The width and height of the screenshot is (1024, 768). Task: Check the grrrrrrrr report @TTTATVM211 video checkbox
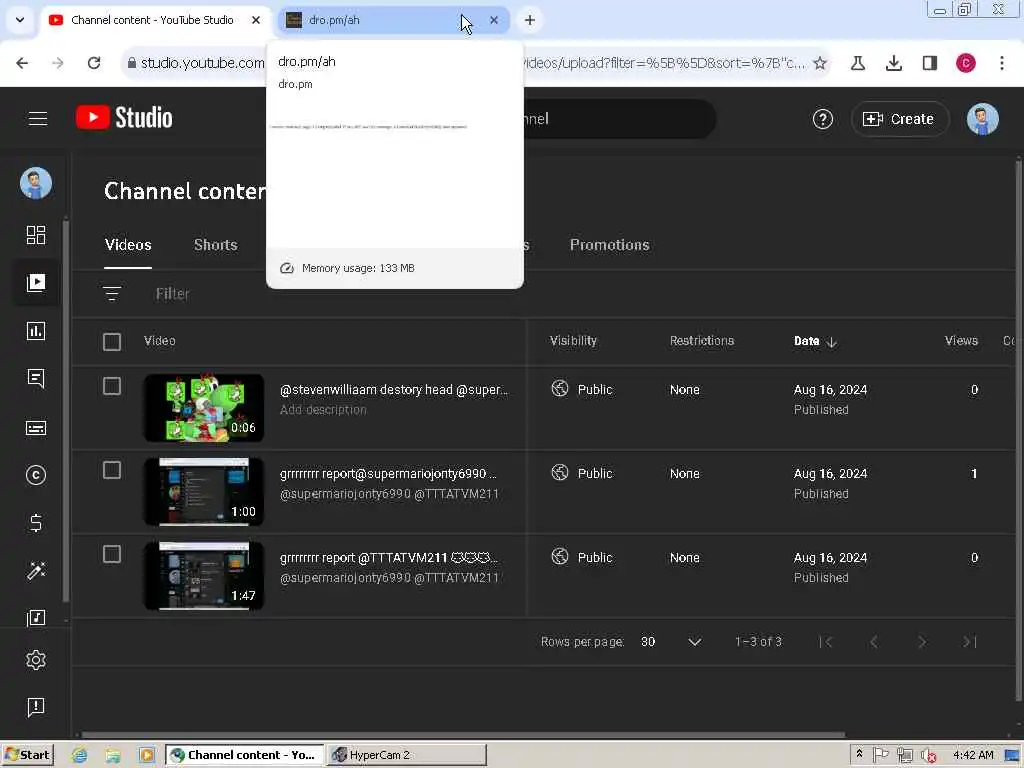coord(112,554)
